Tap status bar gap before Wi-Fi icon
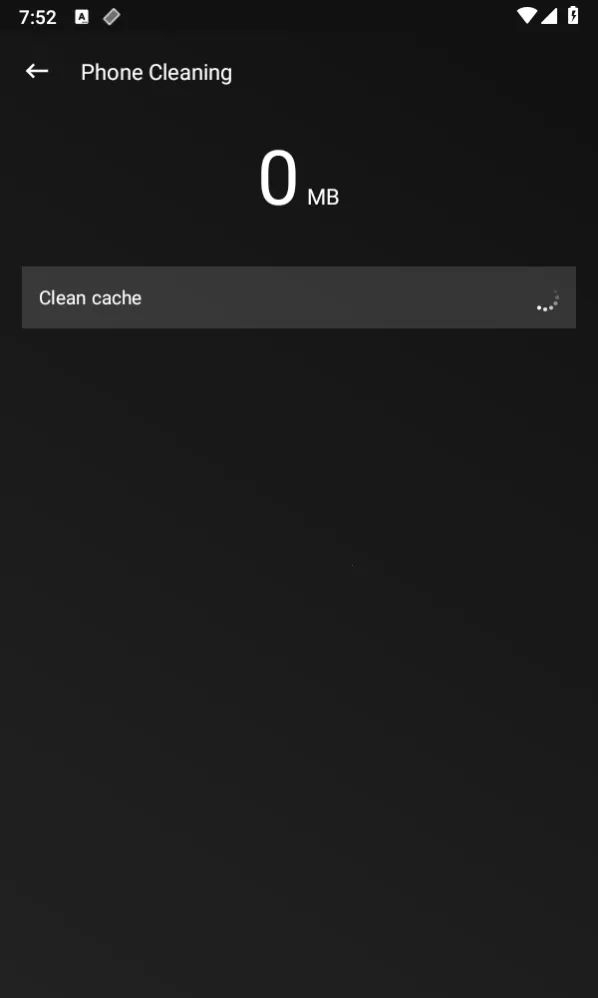The image size is (598, 998). point(318,17)
